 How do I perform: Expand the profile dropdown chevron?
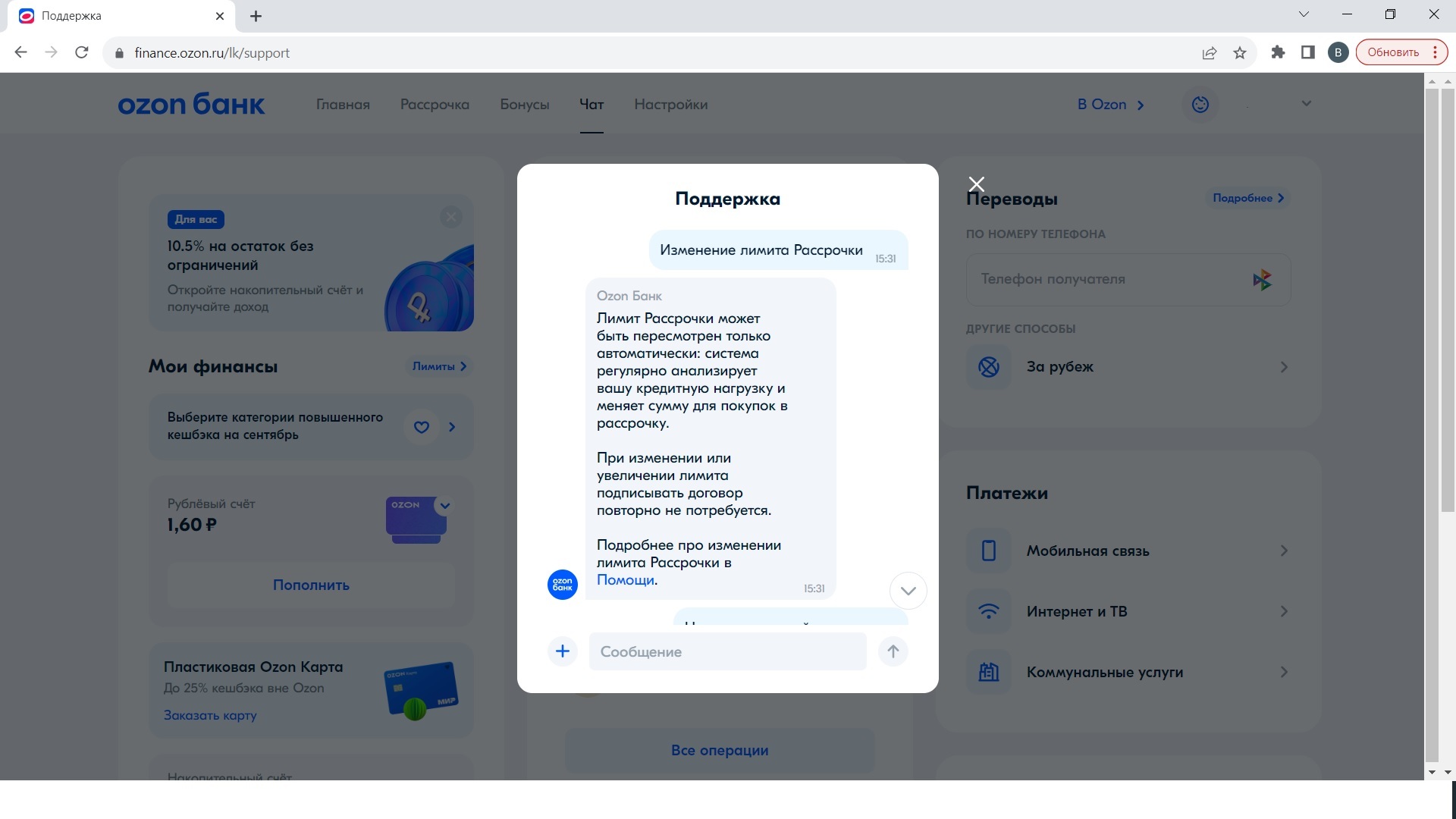[x=1306, y=104]
